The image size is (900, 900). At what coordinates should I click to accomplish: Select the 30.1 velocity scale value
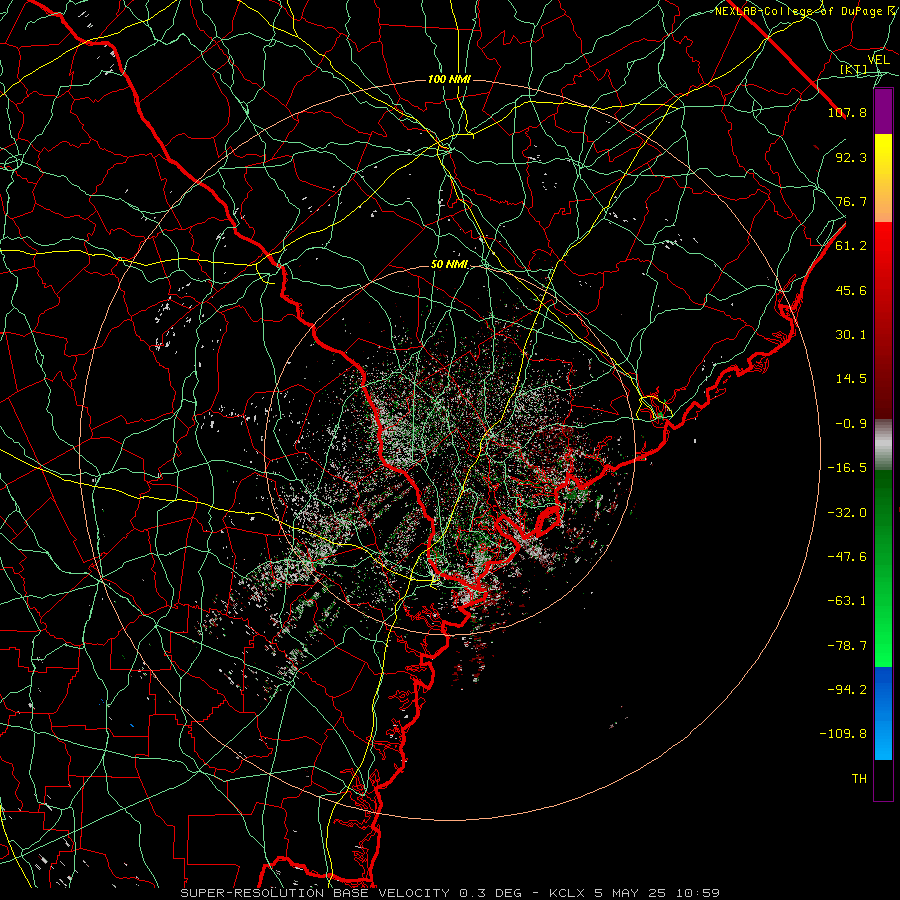(x=851, y=335)
